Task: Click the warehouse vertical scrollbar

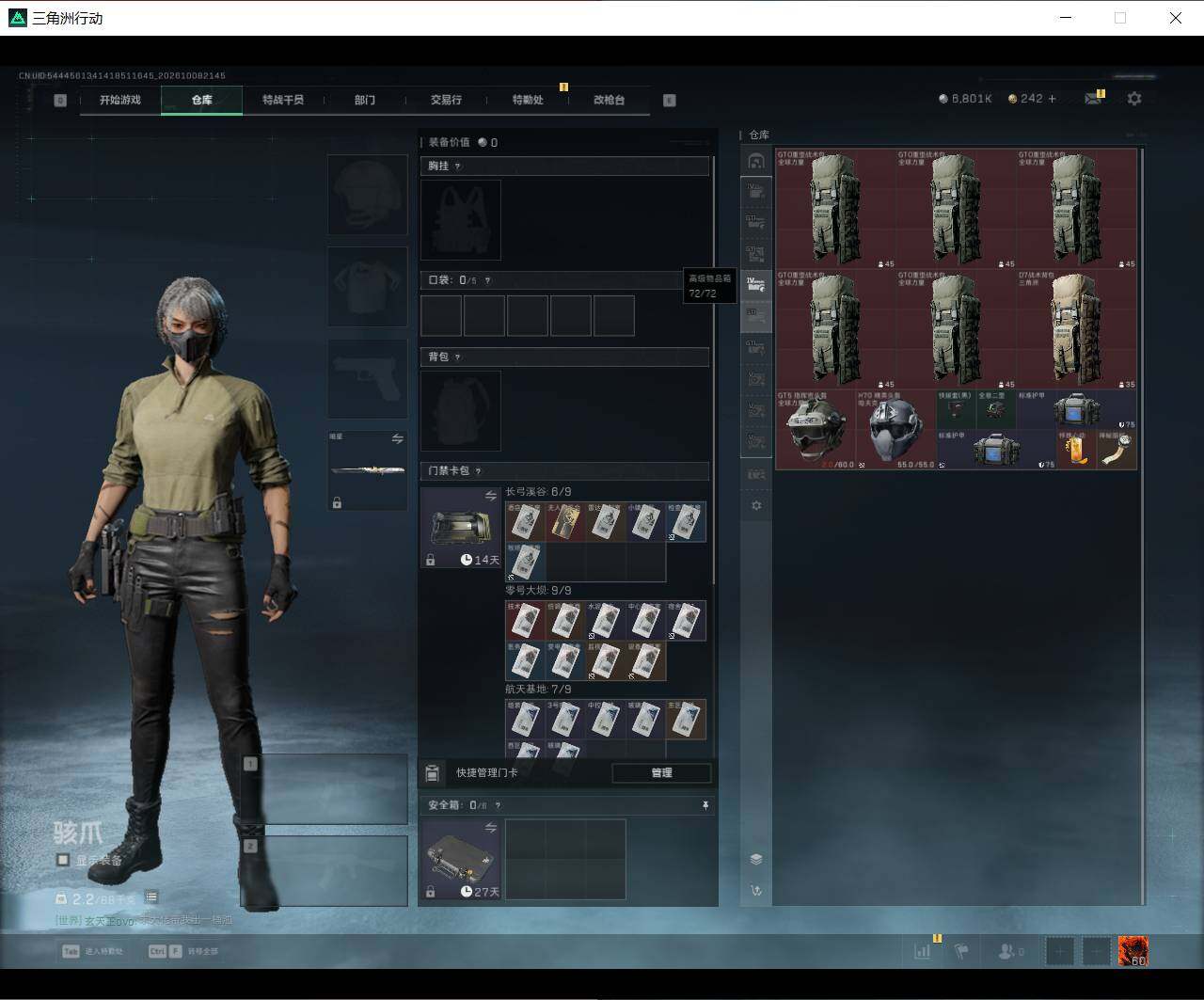Action: (x=1143, y=525)
